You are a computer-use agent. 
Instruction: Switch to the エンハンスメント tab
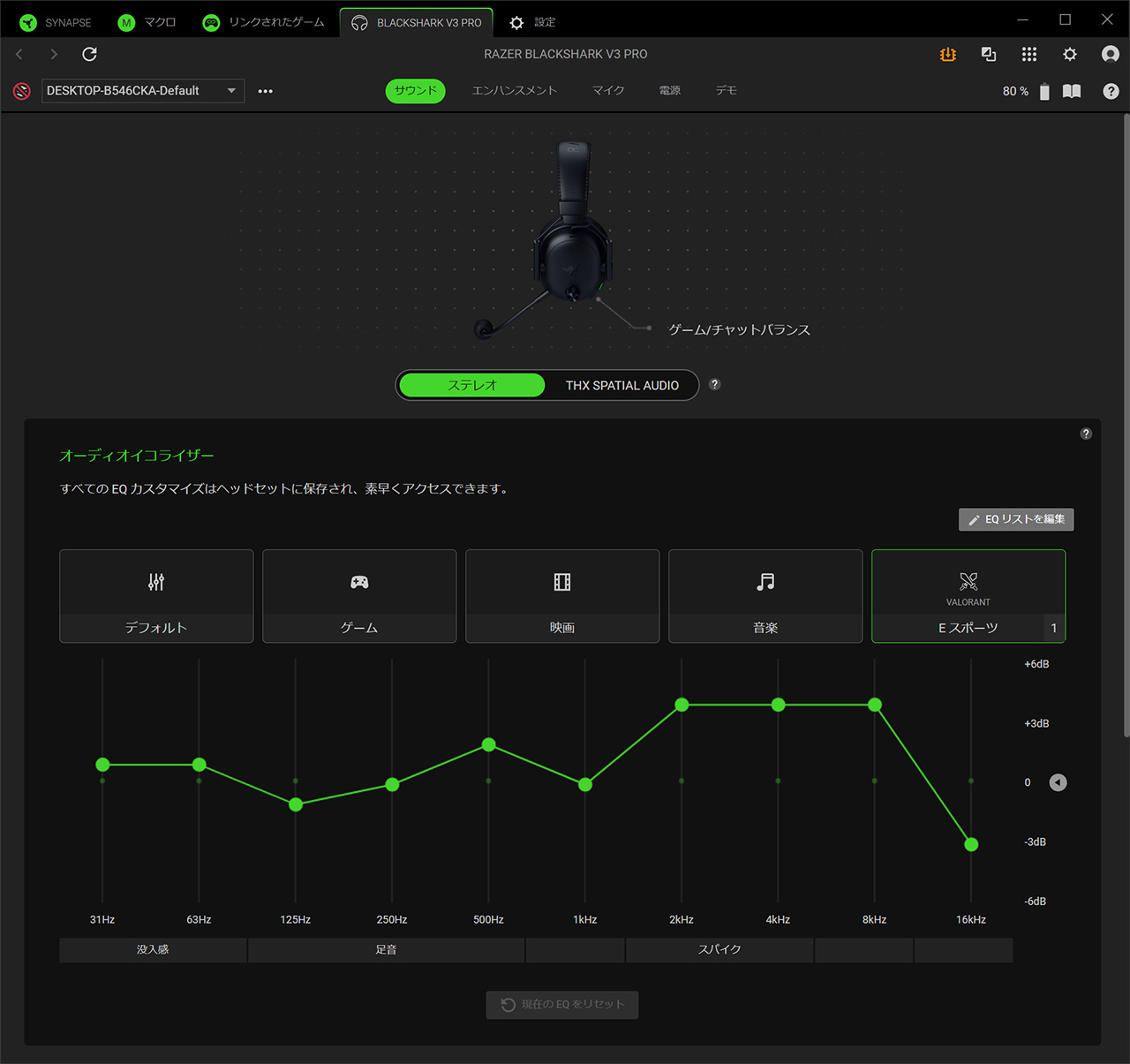coord(514,91)
